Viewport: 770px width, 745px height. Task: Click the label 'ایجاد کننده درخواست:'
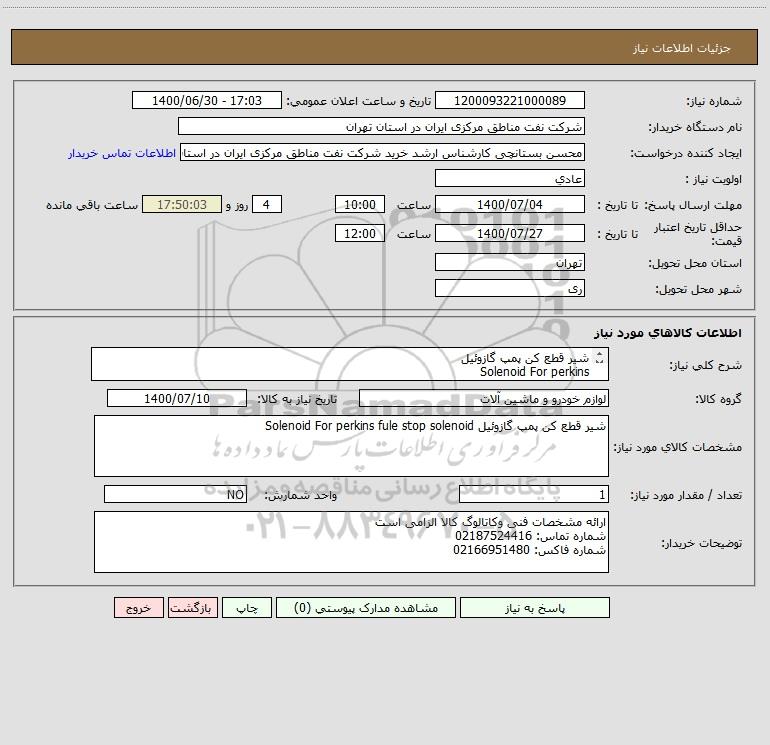[x=686, y=153]
